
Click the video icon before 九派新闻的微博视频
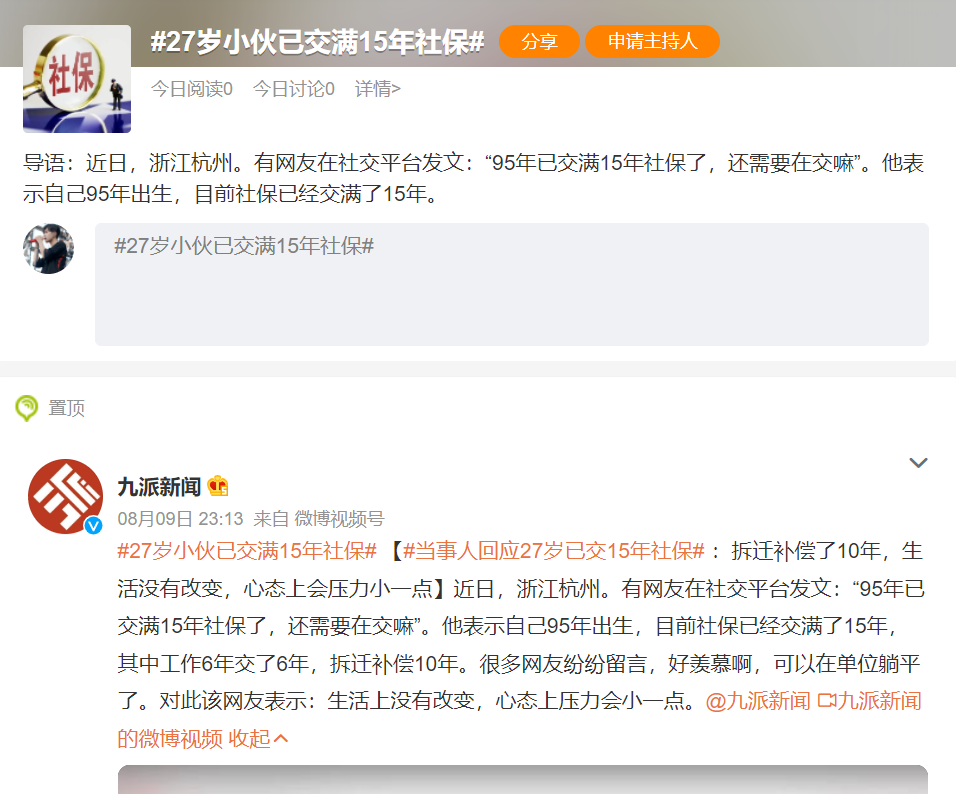(x=826, y=701)
